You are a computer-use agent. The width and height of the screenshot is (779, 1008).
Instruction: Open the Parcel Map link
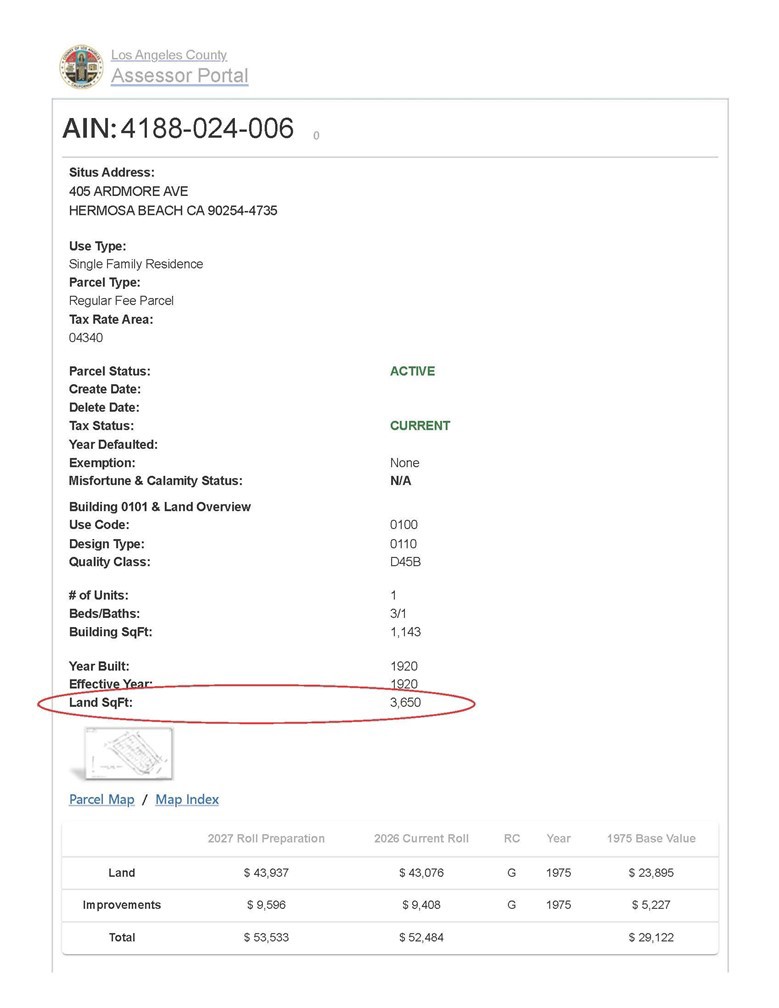pyautogui.click(x=102, y=799)
